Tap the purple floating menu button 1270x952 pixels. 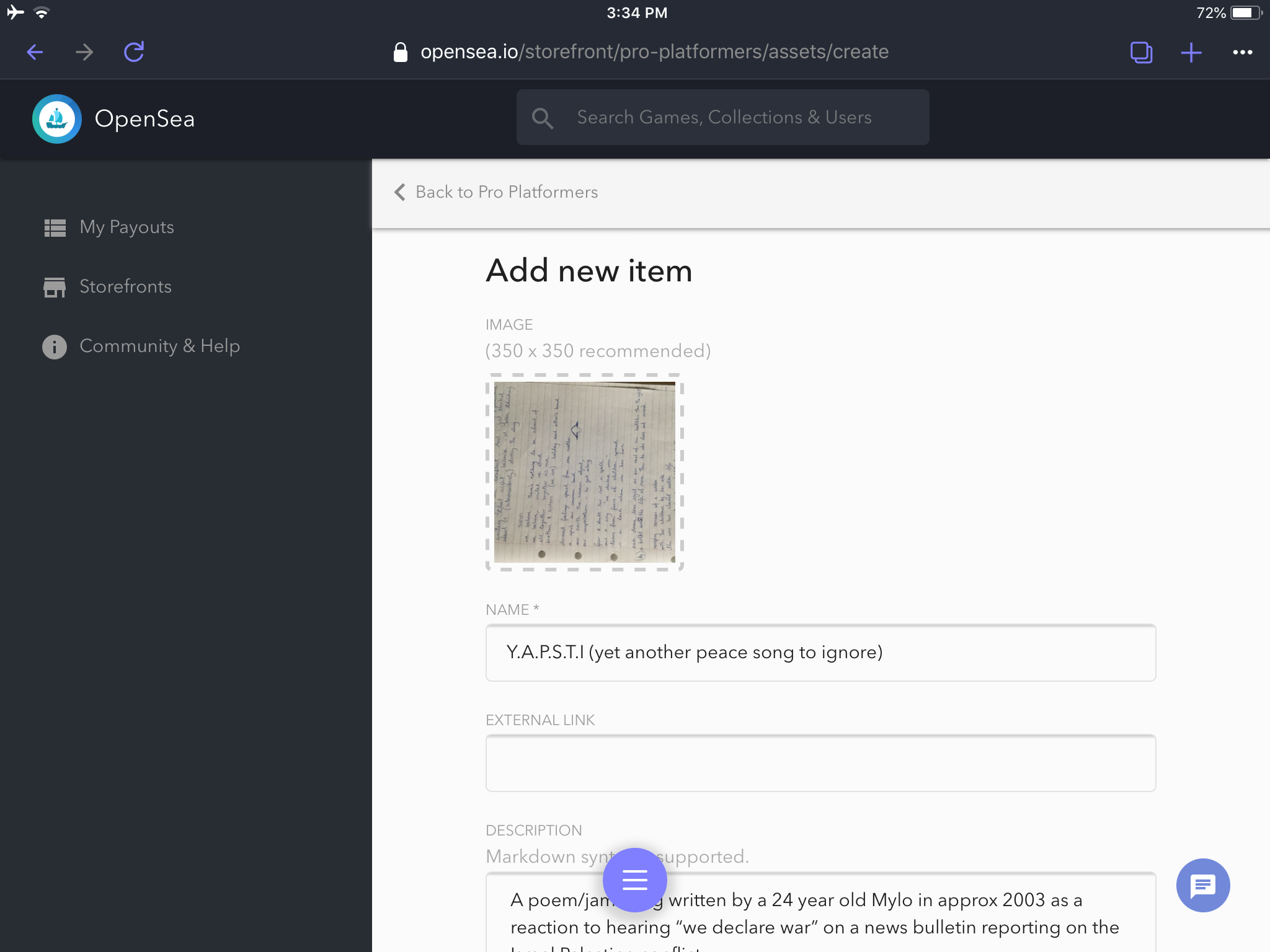tap(634, 879)
